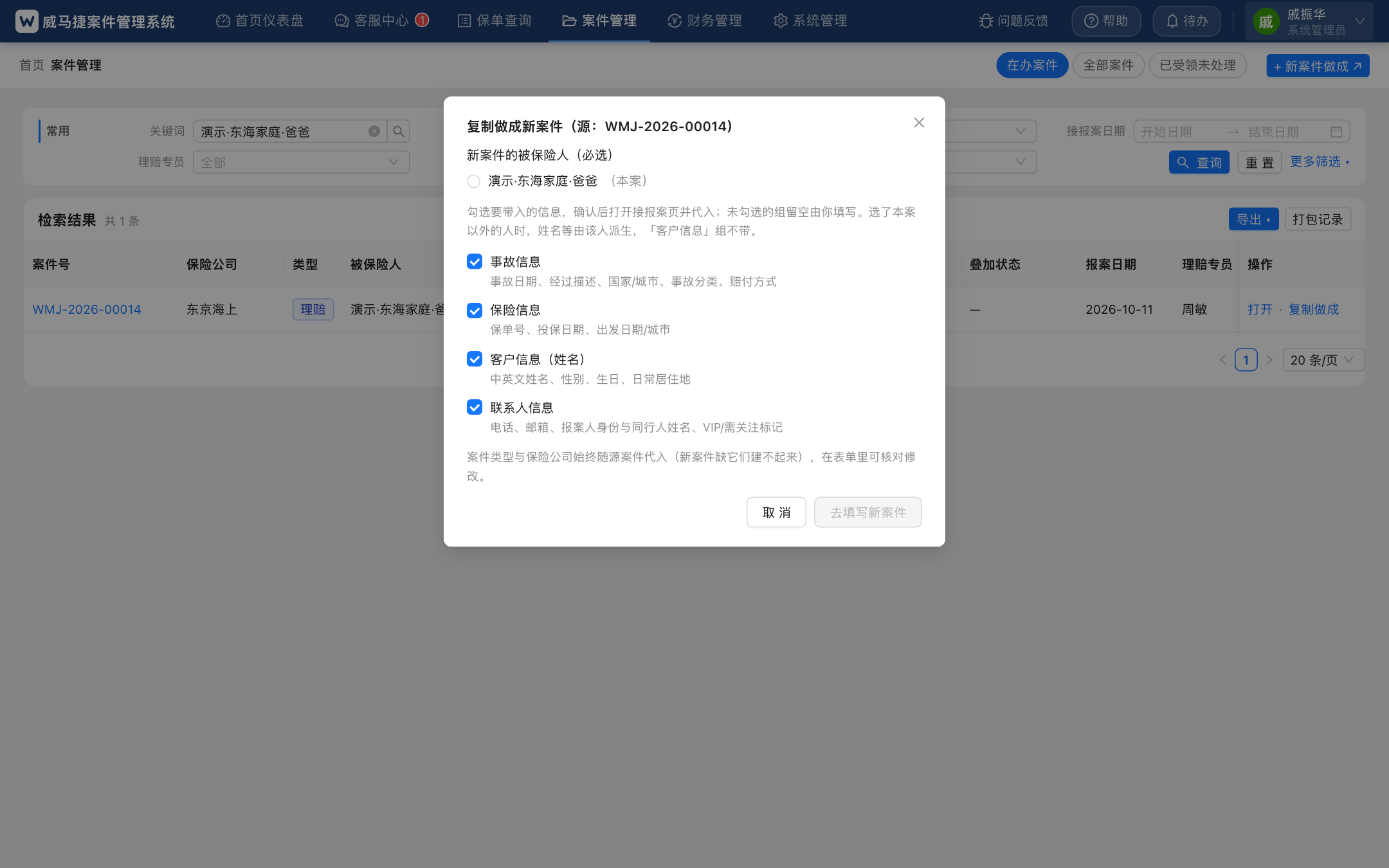Expand the 戚振华 user menu chevron
Viewport: 1389px width, 868px height.
pyautogui.click(x=1360, y=21)
